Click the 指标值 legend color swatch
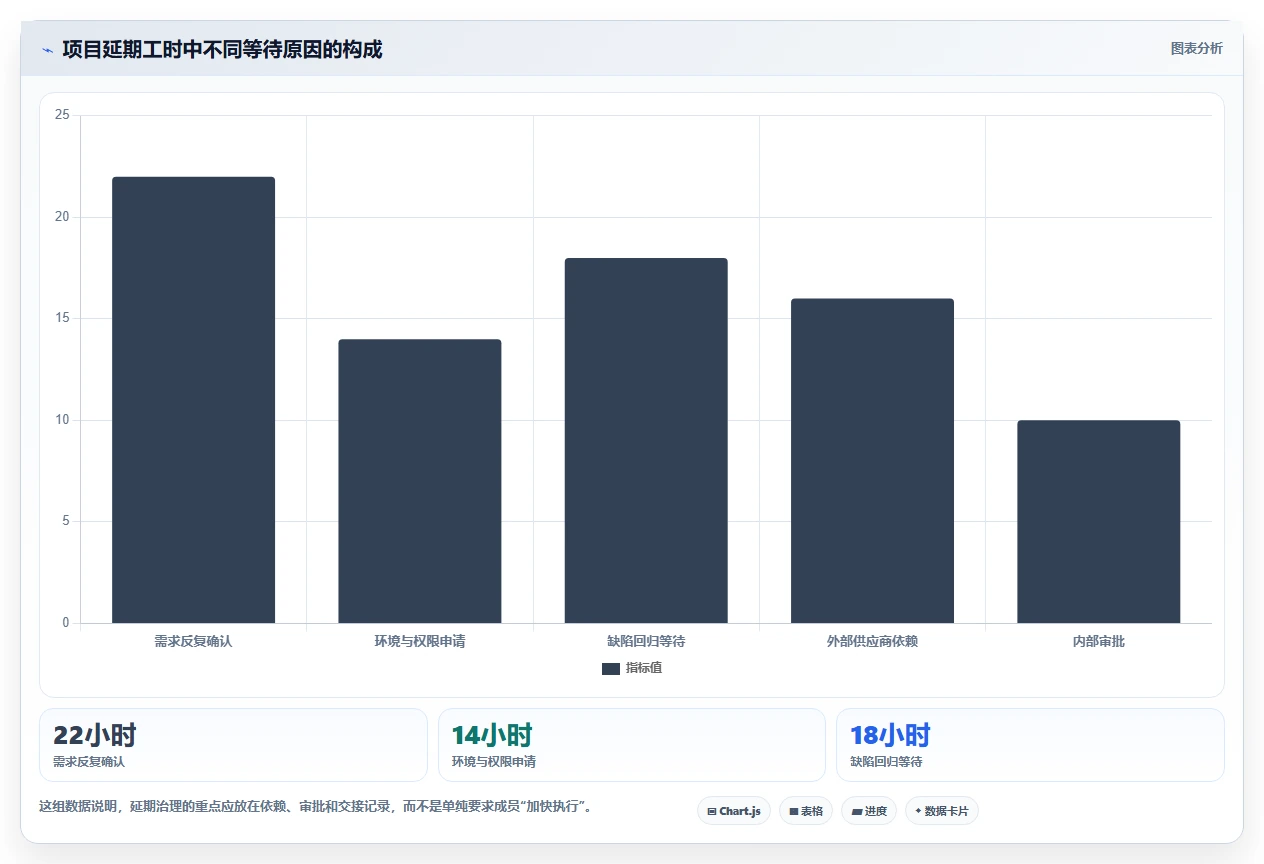Image resolution: width=1264 pixels, height=864 pixels. [x=611, y=668]
